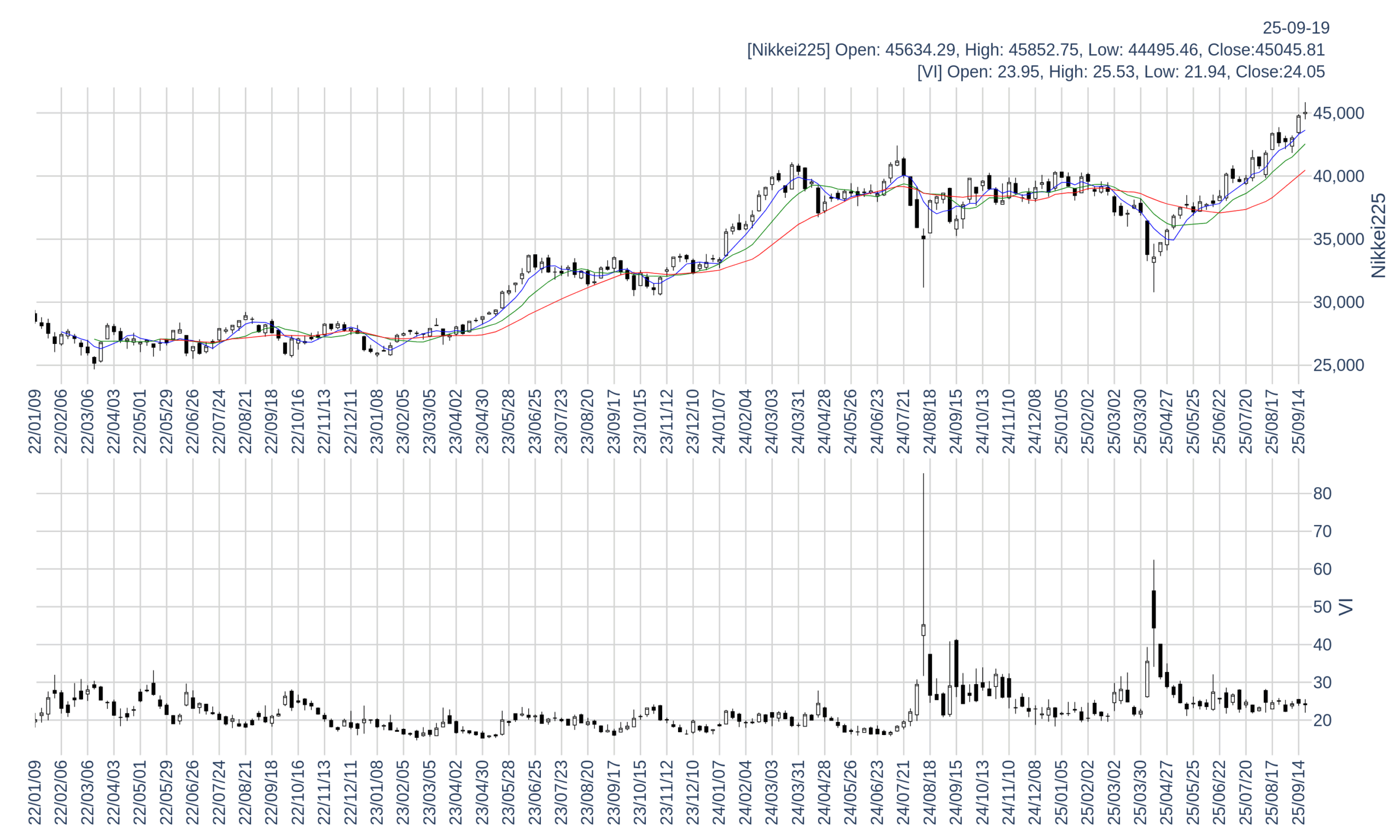Click the 20 tick label on the VI axis

pyautogui.click(x=1322, y=720)
